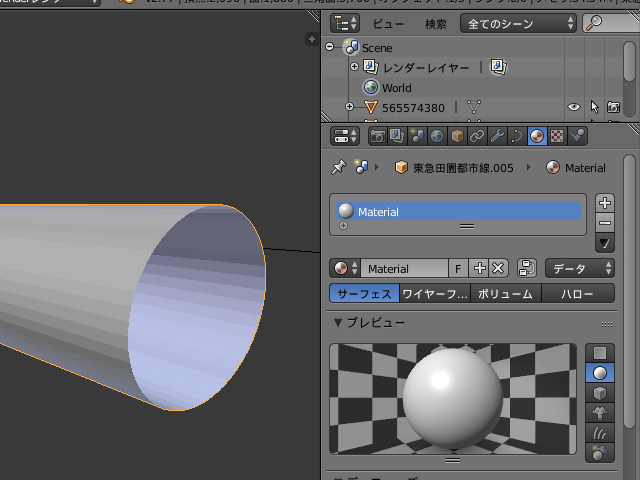Screen dimensions: 640x480
Task: Select the Scene item in outliner
Action: (x=377, y=48)
